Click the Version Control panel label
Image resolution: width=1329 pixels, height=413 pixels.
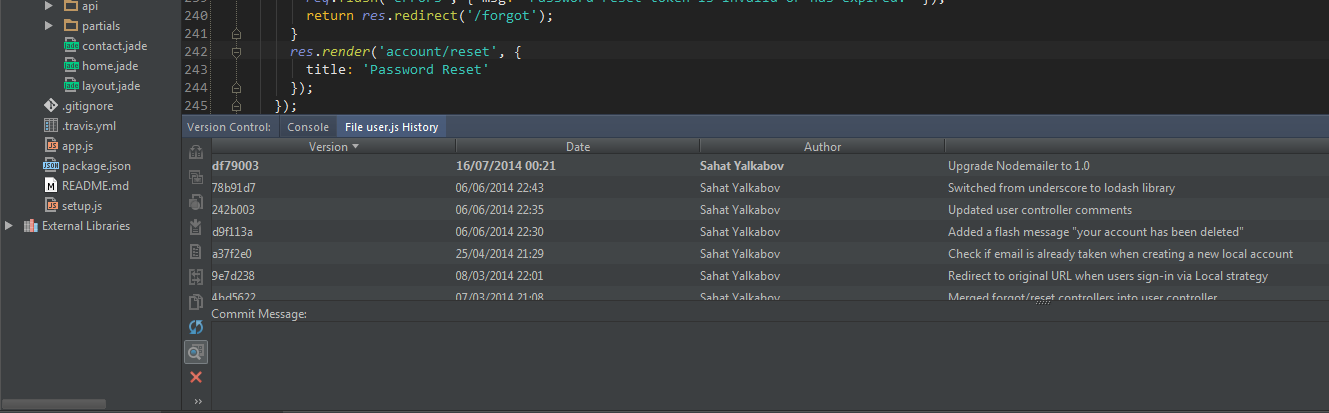[229, 127]
